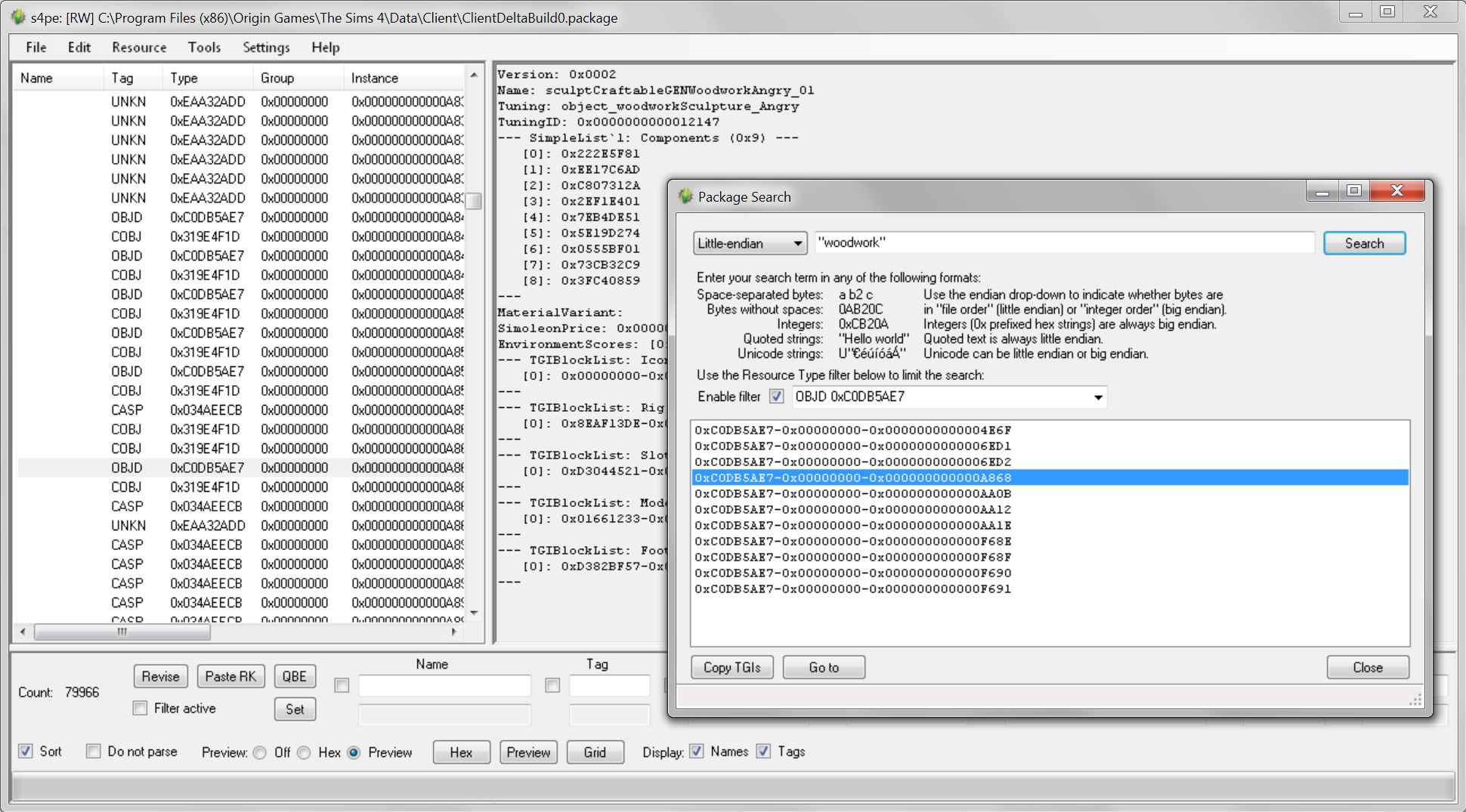This screenshot has width=1466, height=812.
Task: Sort by the Instance column header
Action: tap(404, 78)
